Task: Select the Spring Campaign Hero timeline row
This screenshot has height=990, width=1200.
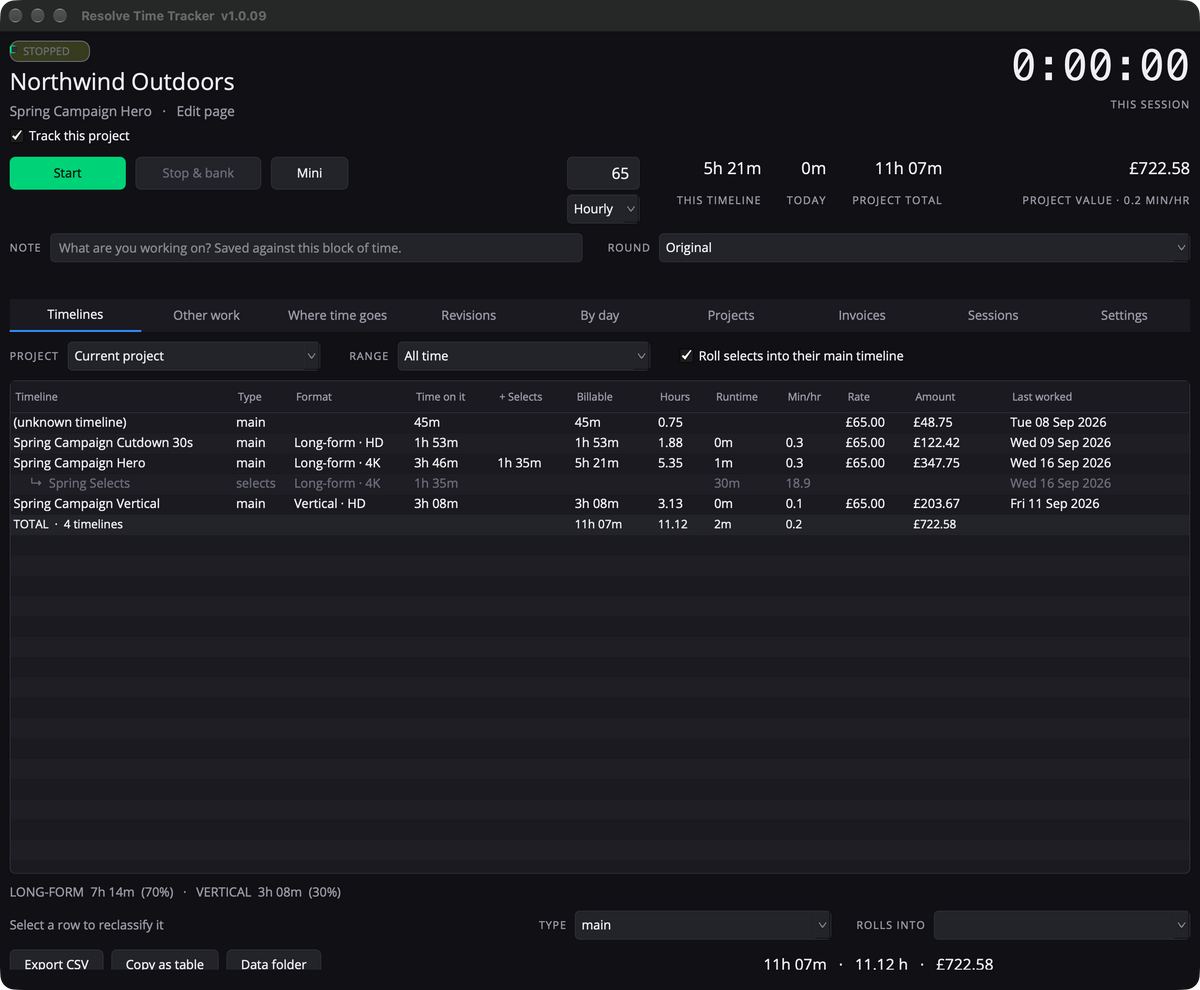Action: point(599,463)
